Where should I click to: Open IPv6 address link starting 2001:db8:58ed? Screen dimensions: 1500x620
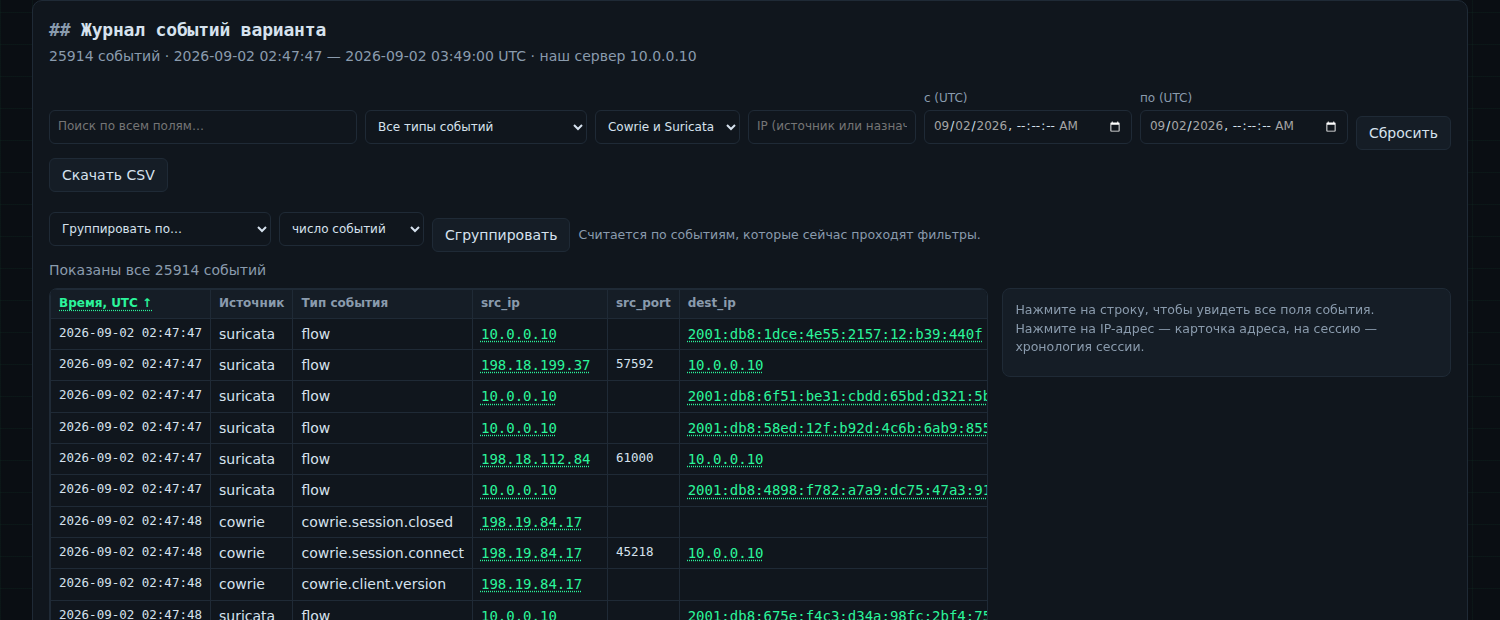tap(837, 428)
